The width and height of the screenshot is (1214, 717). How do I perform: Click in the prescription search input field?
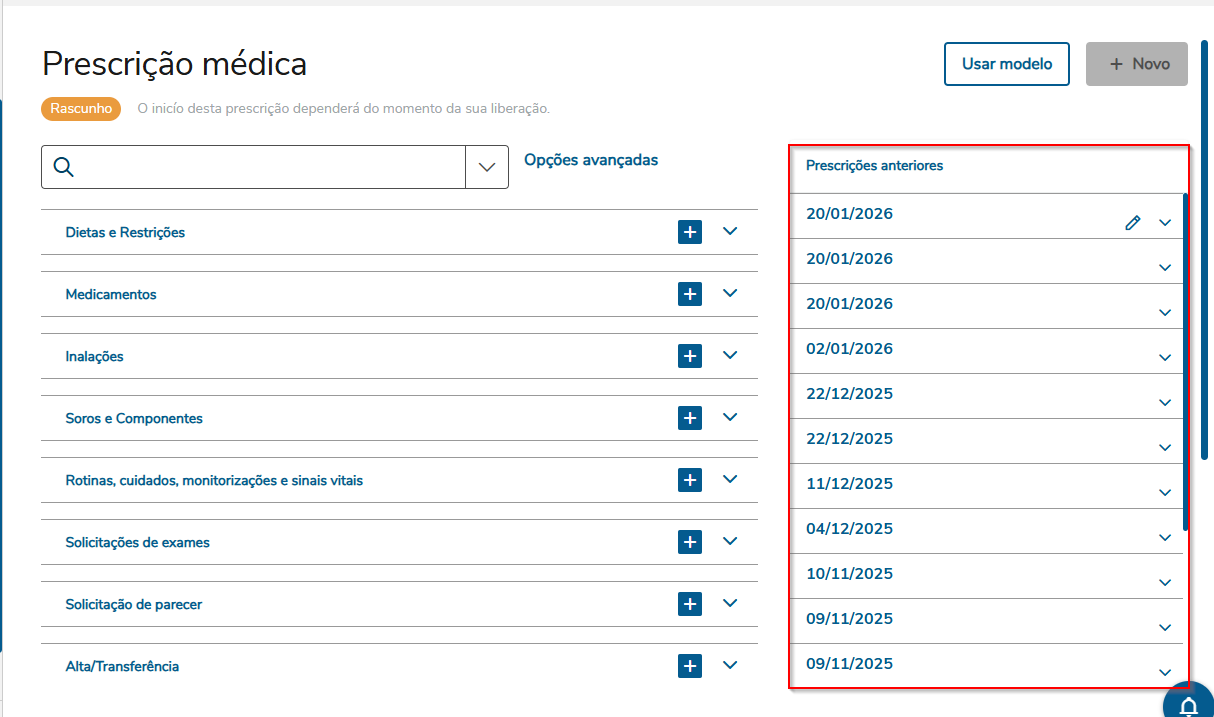coord(270,167)
